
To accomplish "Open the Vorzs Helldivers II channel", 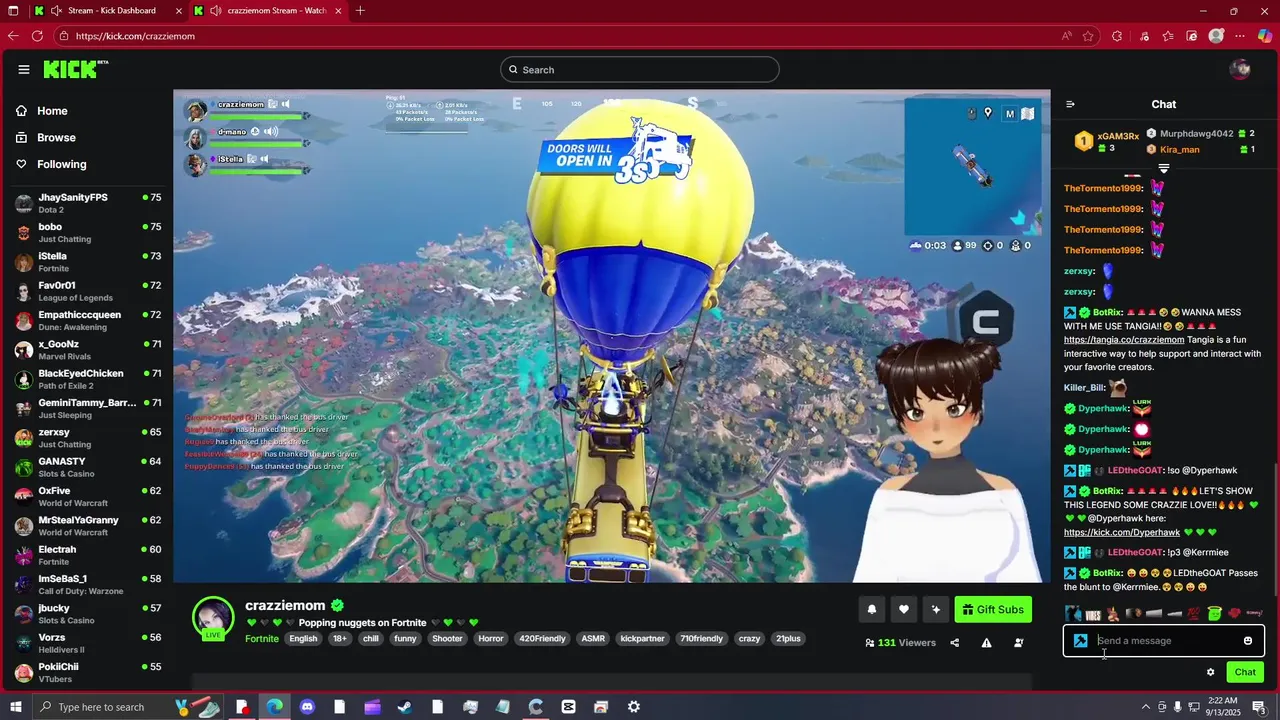I will pyautogui.click(x=87, y=643).
